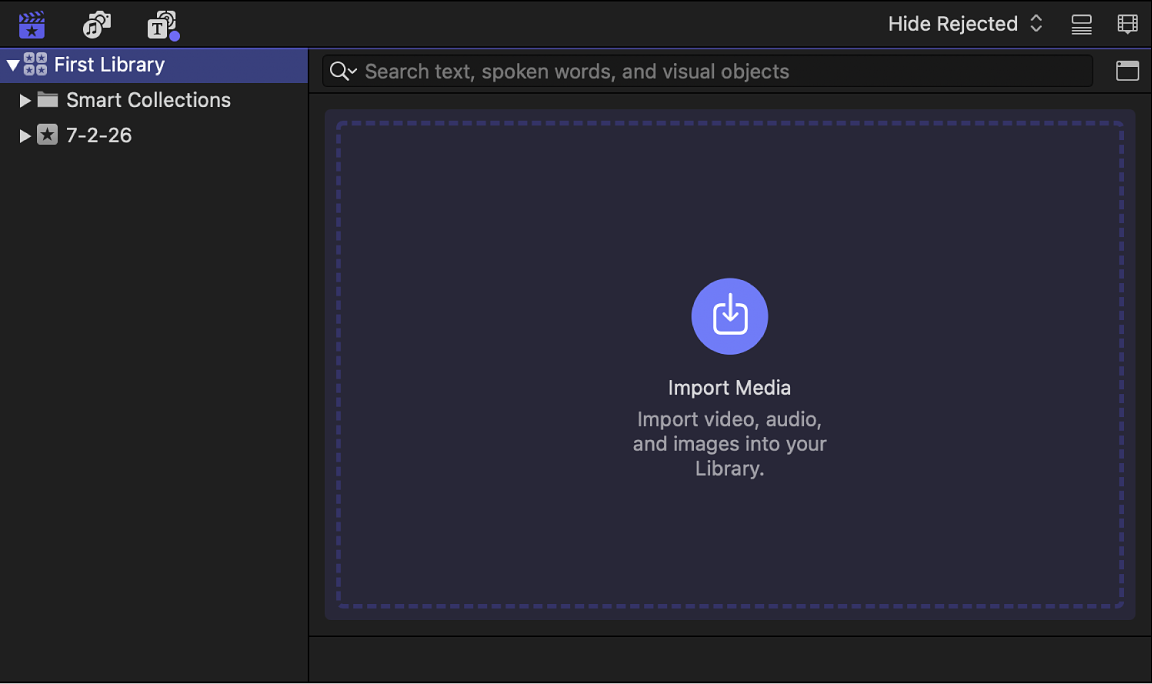
Task: Select the Smart Collections row
Action: [x=154, y=100]
